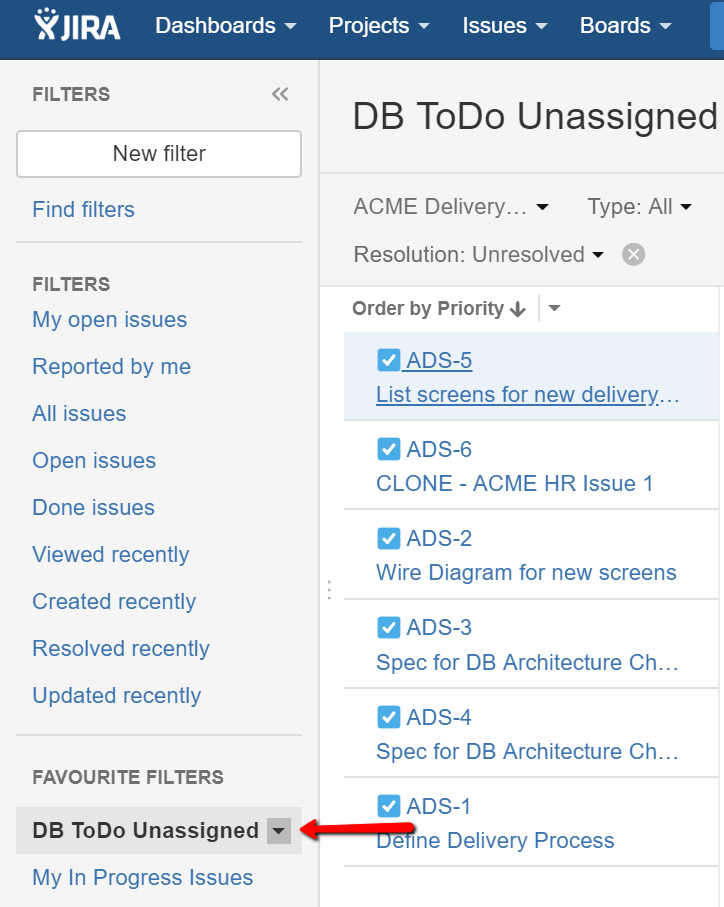The width and height of the screenshot is (724, 907).
Task: Remove the Resolution criteria with the X icon
Action: coord(633,255)
